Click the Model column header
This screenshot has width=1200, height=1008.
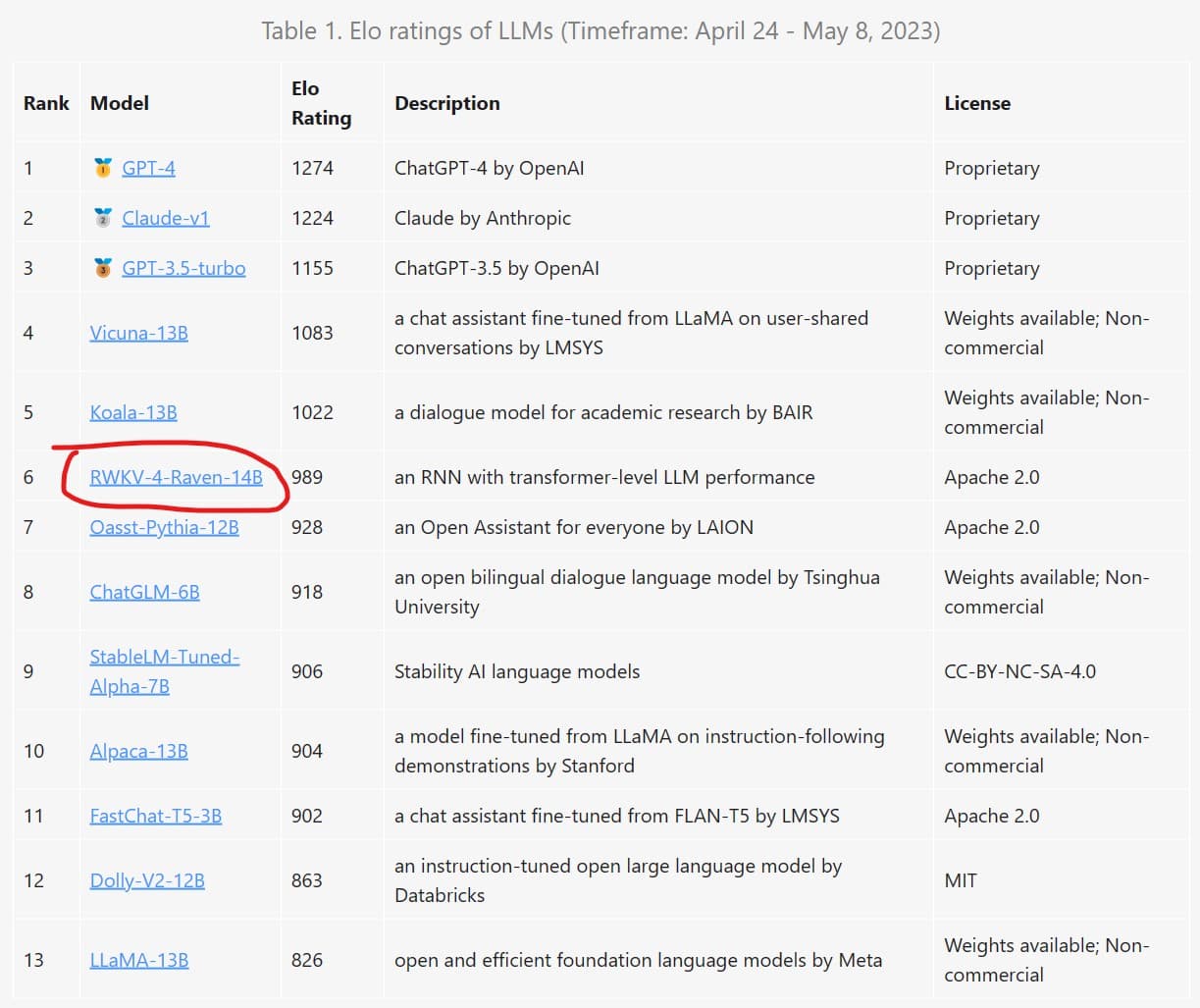point(120,103)
